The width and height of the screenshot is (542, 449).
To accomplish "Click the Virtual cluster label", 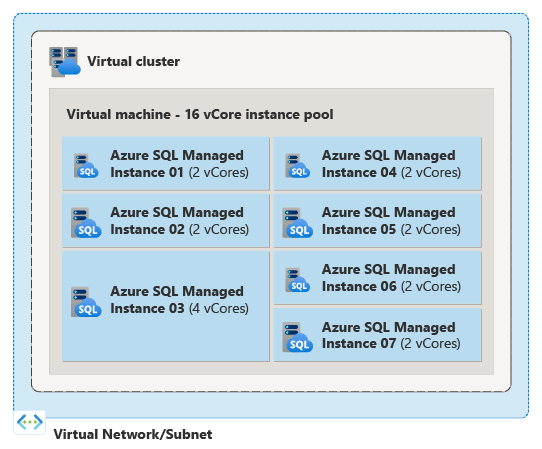I will point(133,62).
